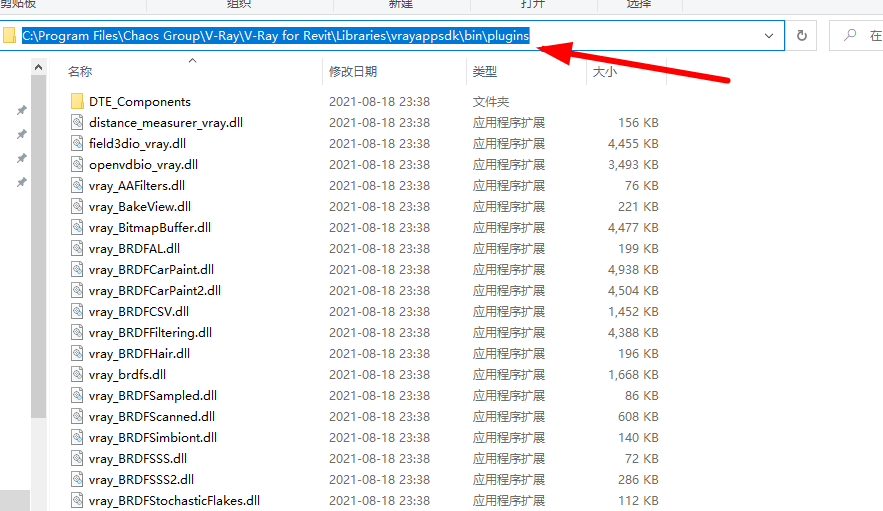This screenshot has height=511, width=883.
Task: Click the folder icon in the address bar
Action: (x=9, y=35)
